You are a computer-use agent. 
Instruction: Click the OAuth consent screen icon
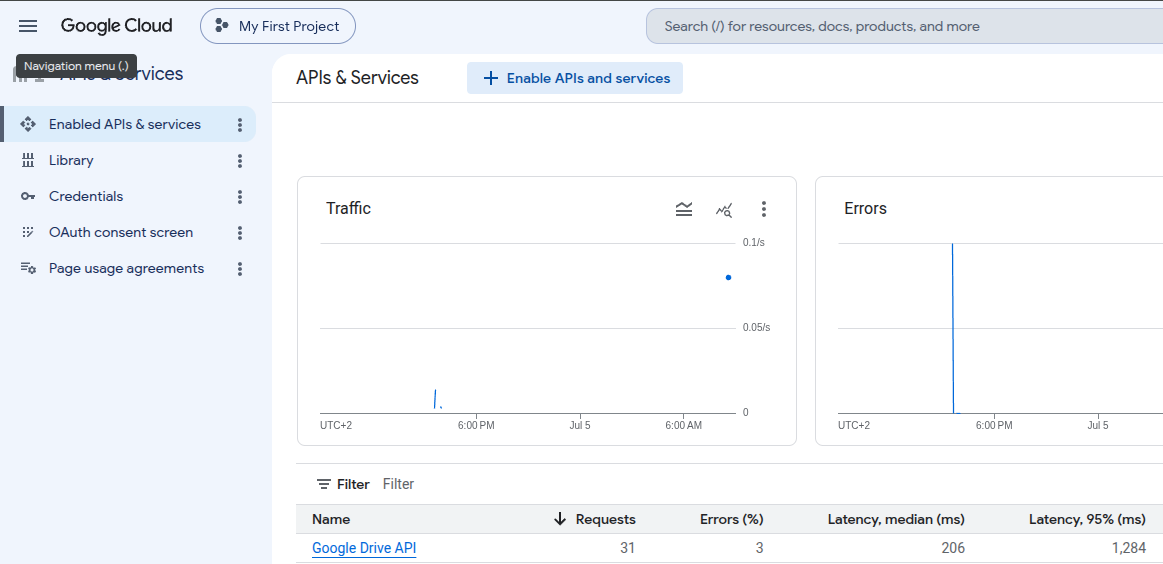tap(28, 232)
